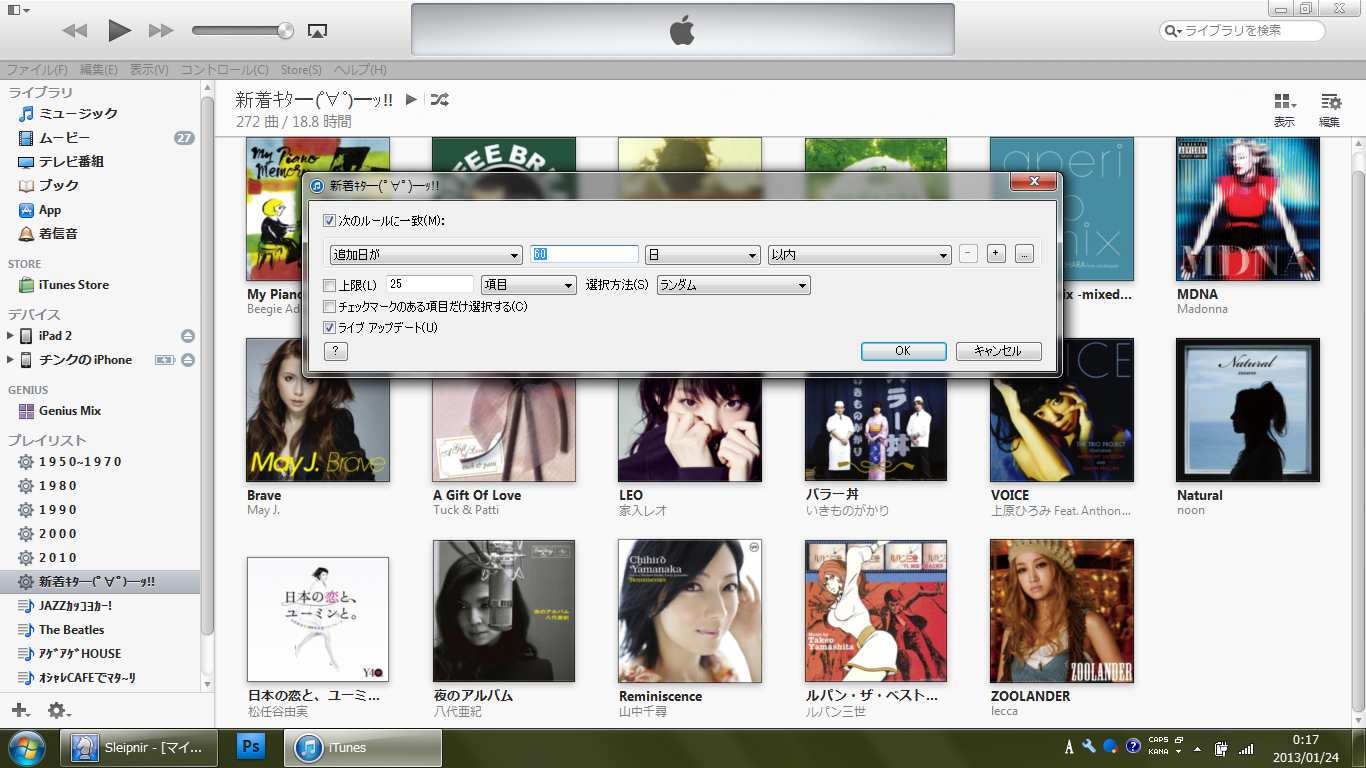Open the ファイル(F) menu

(x=37, y=70)
